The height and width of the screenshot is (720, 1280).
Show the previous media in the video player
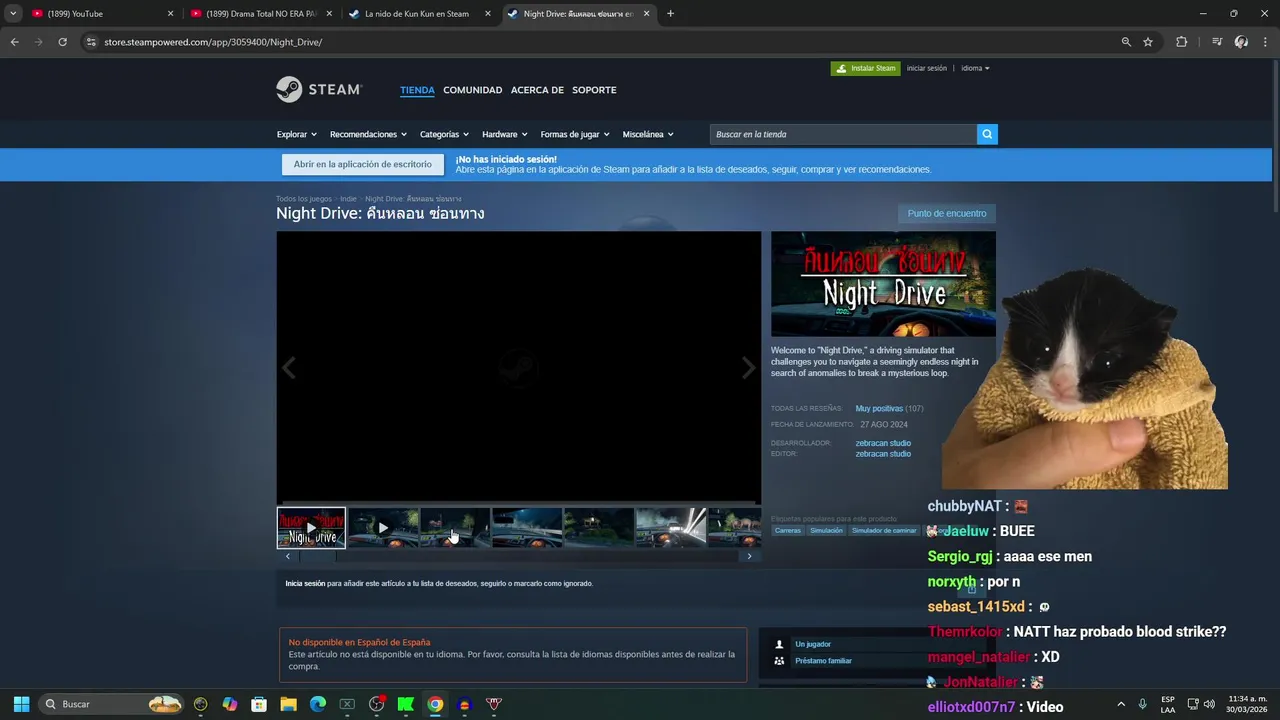coord(289,368)
